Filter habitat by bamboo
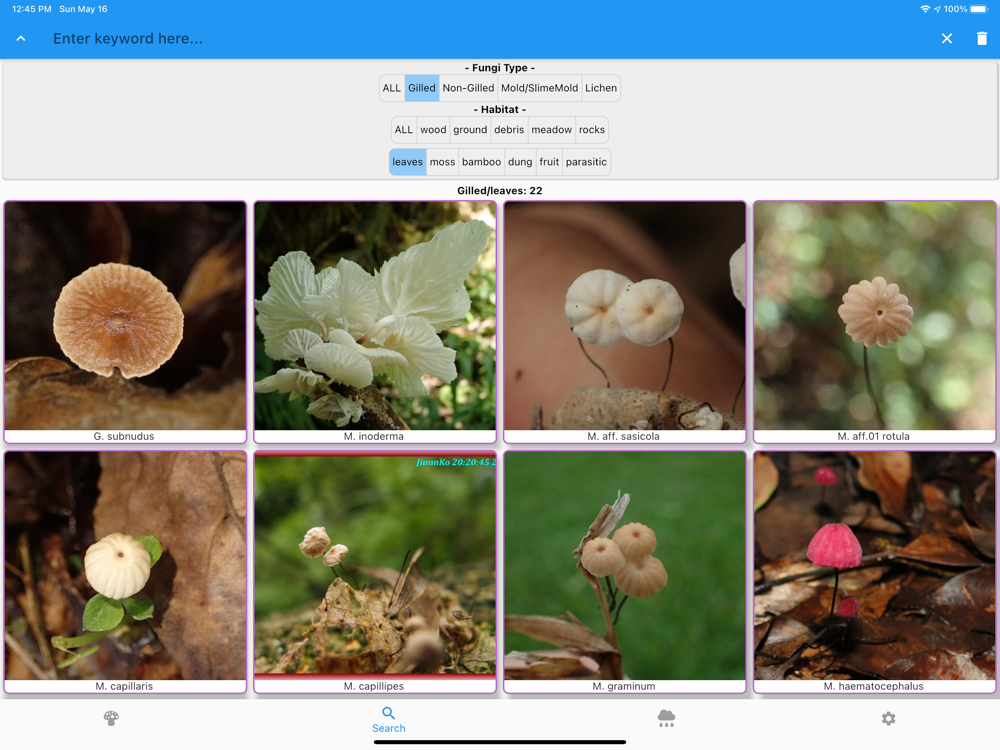Screen dimensions: 1000x750 pos(481,162)
